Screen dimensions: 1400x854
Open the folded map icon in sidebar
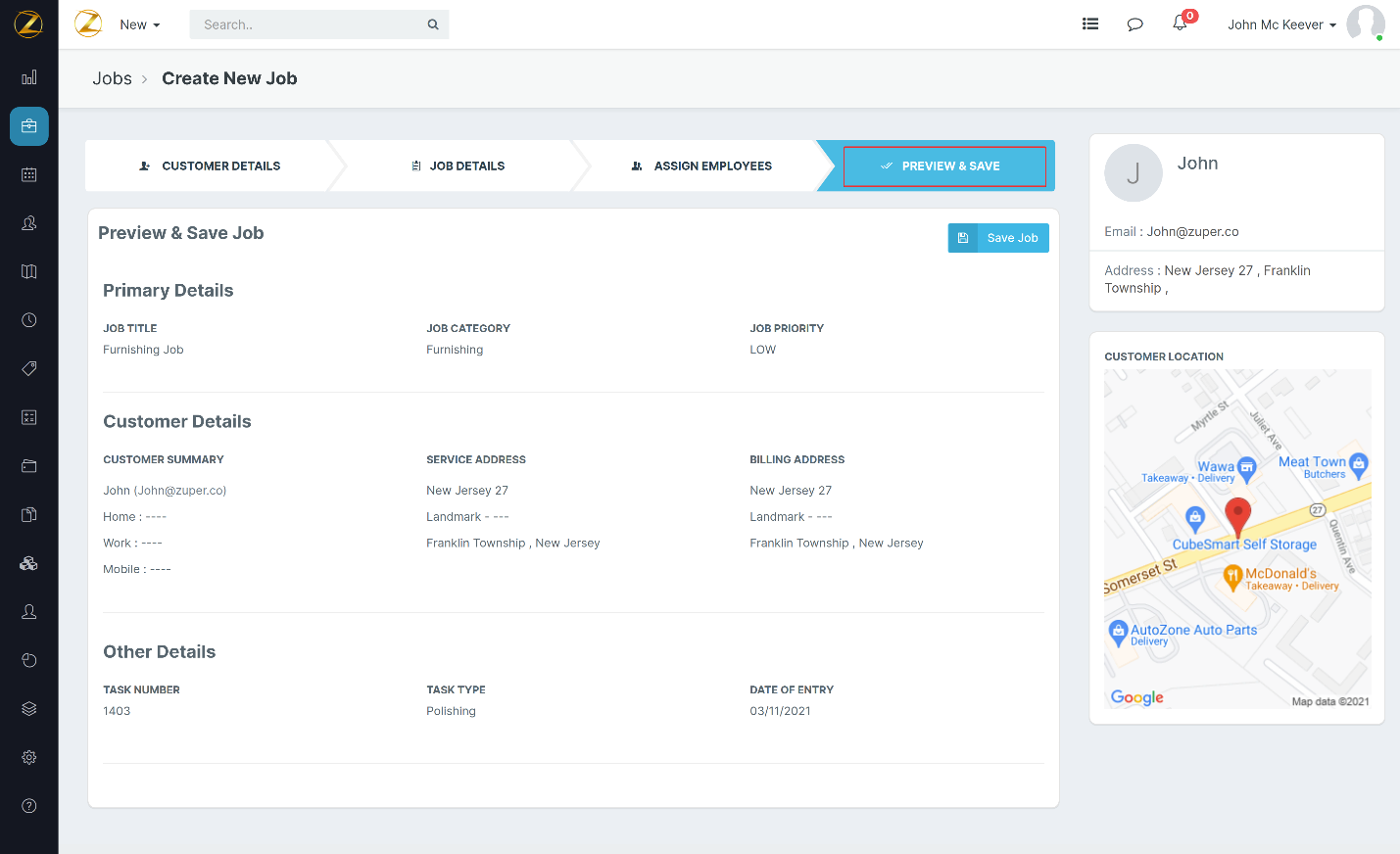pos(29,271)
